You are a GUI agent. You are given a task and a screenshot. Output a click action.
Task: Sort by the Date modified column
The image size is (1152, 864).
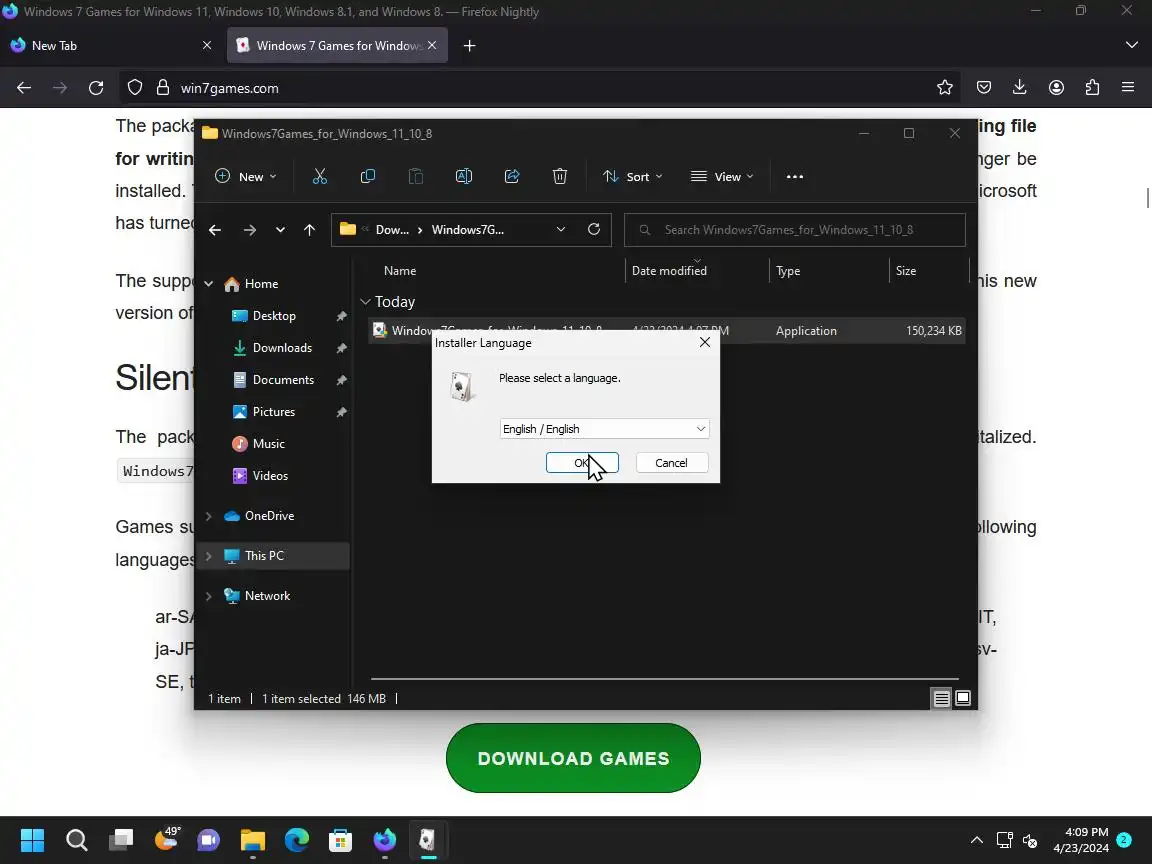pyautogui.click(x=669, y=270)
